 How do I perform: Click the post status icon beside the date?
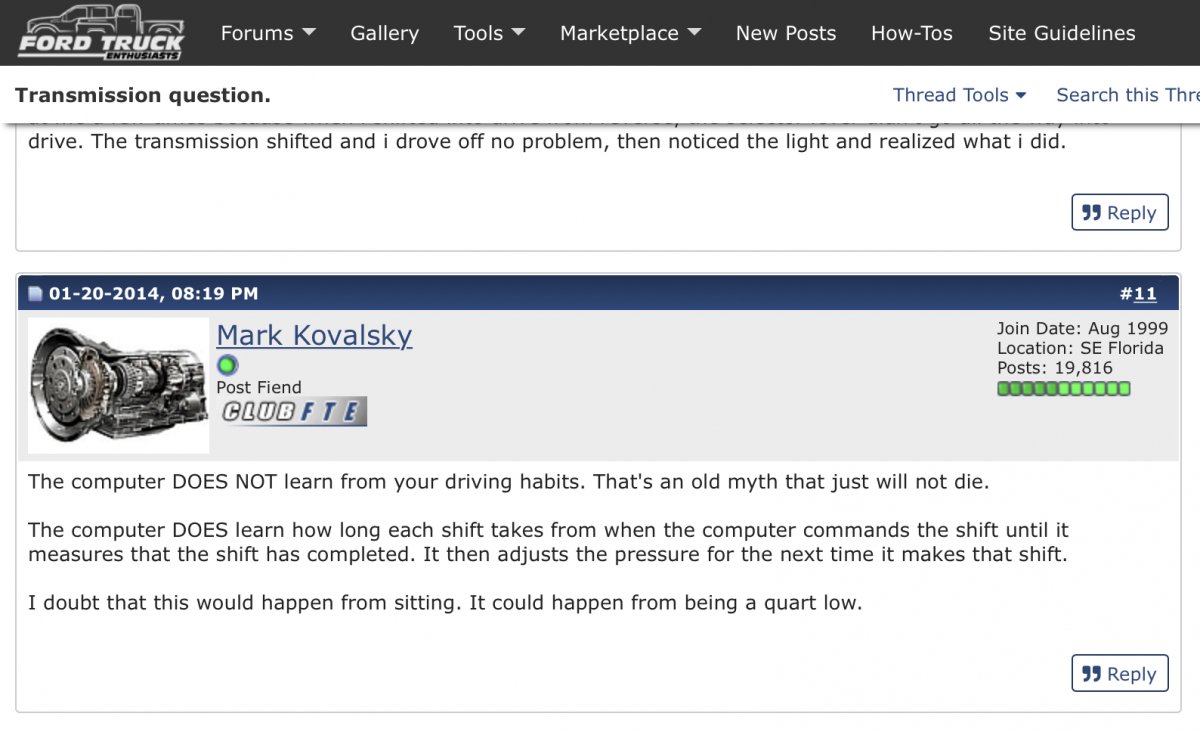coord(35,294)
